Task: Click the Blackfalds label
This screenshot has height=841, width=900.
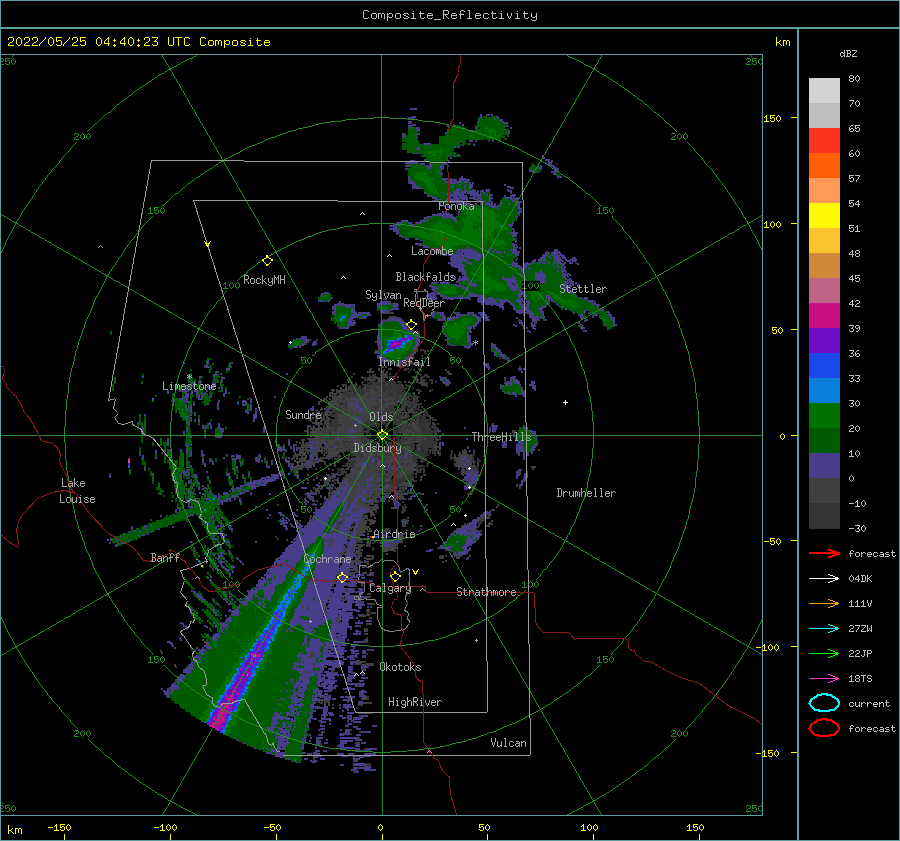Action: pos(425,277)
